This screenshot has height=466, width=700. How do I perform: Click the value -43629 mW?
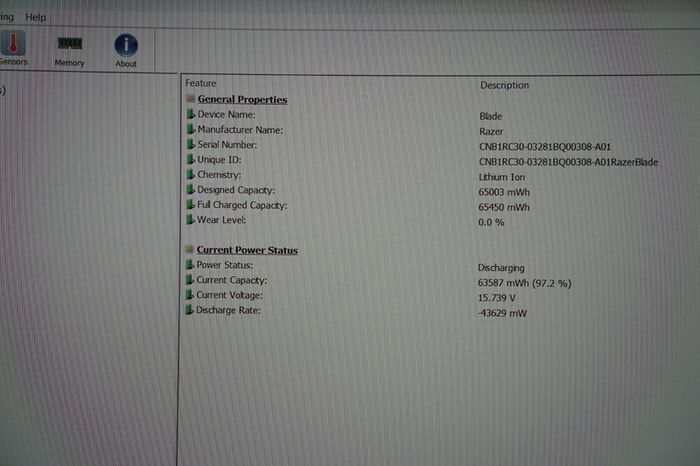point(502,313)
